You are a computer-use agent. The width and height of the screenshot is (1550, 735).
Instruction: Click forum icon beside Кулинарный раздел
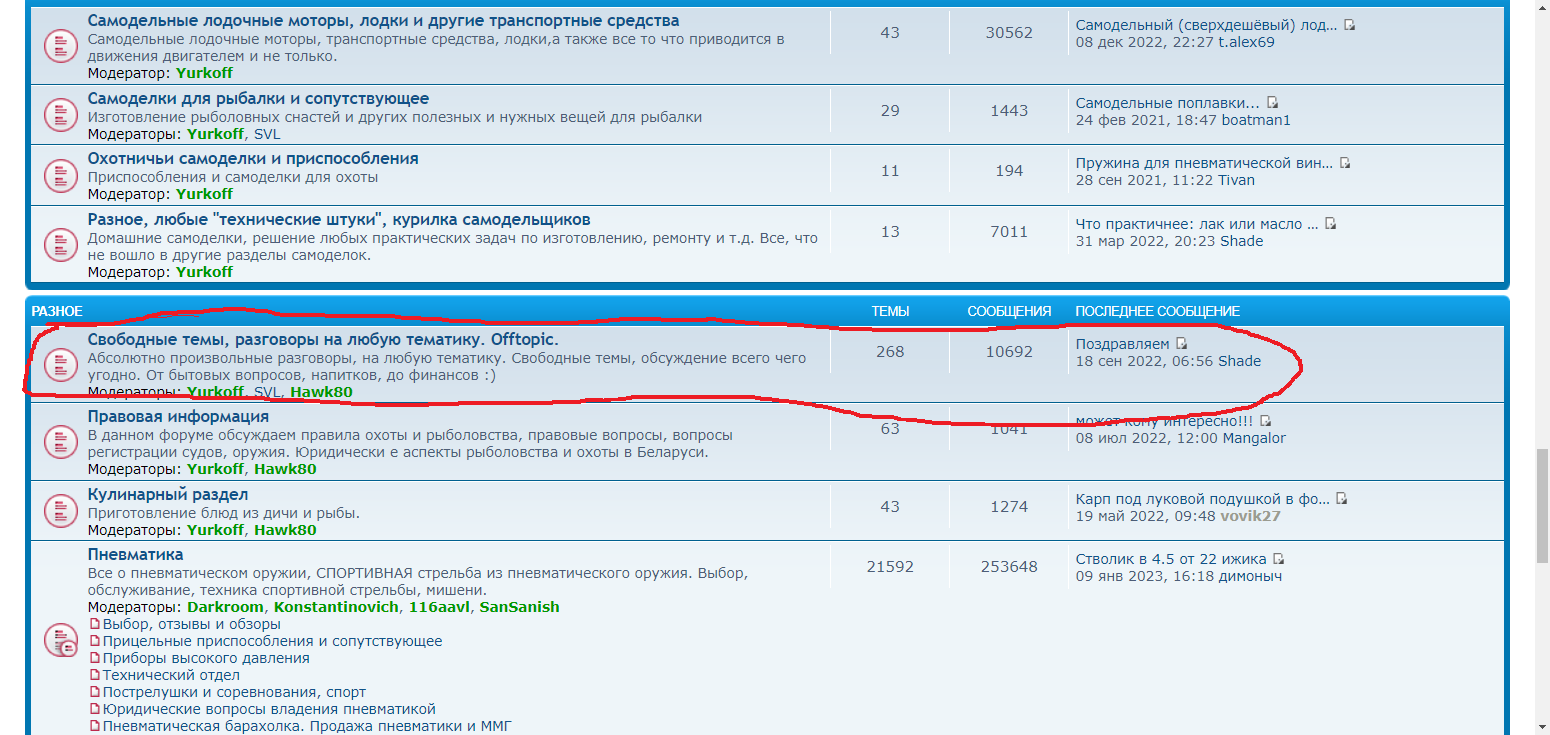click(x=61, y=511)
